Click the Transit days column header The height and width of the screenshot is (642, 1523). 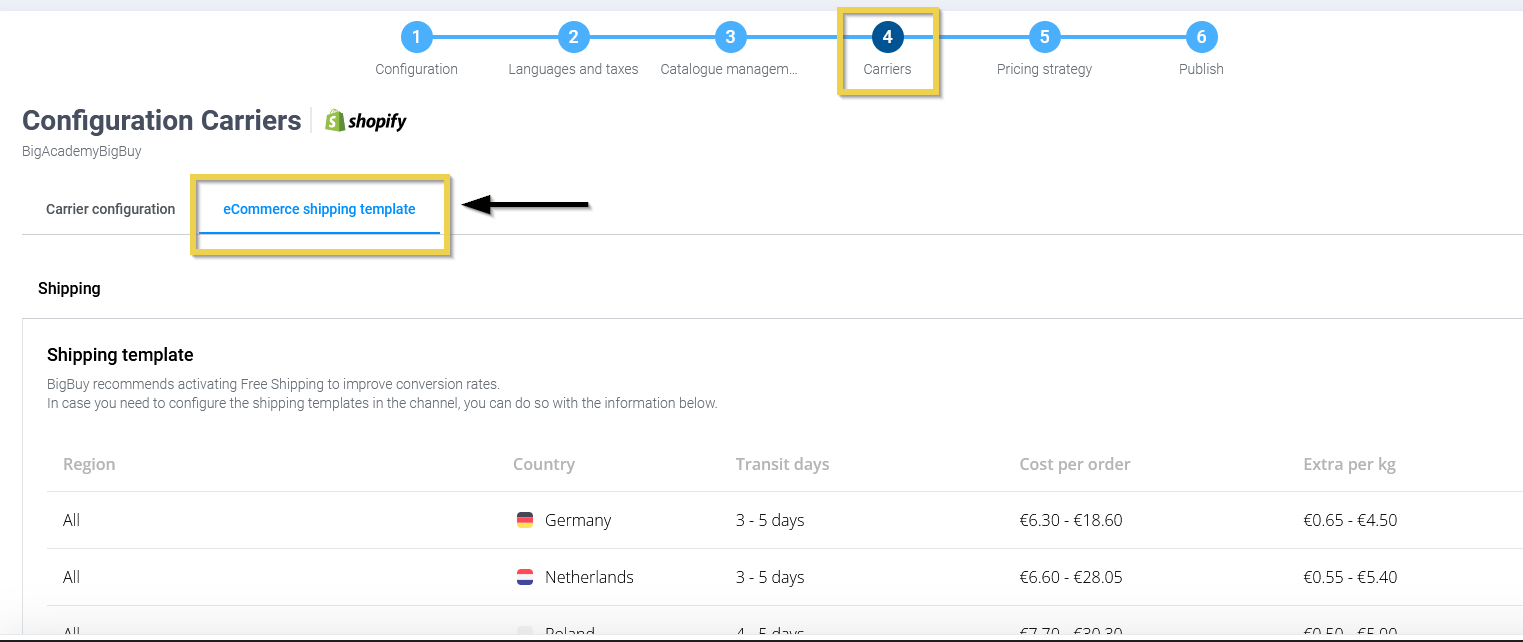(x=782, y=464)
